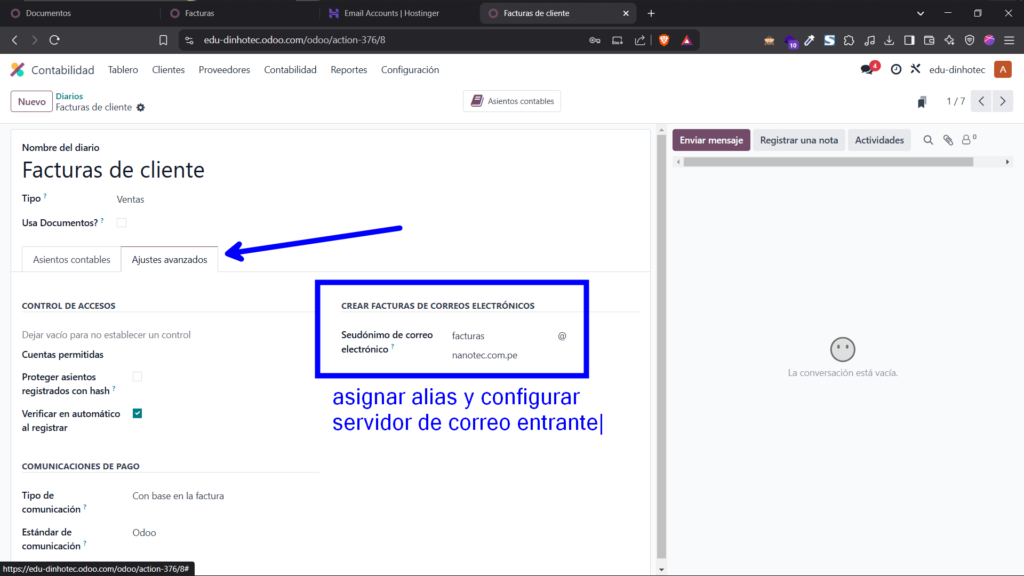Screen dimensions: 1024x576
Task: Switch to Asientos contables tab
Action: 71,259
